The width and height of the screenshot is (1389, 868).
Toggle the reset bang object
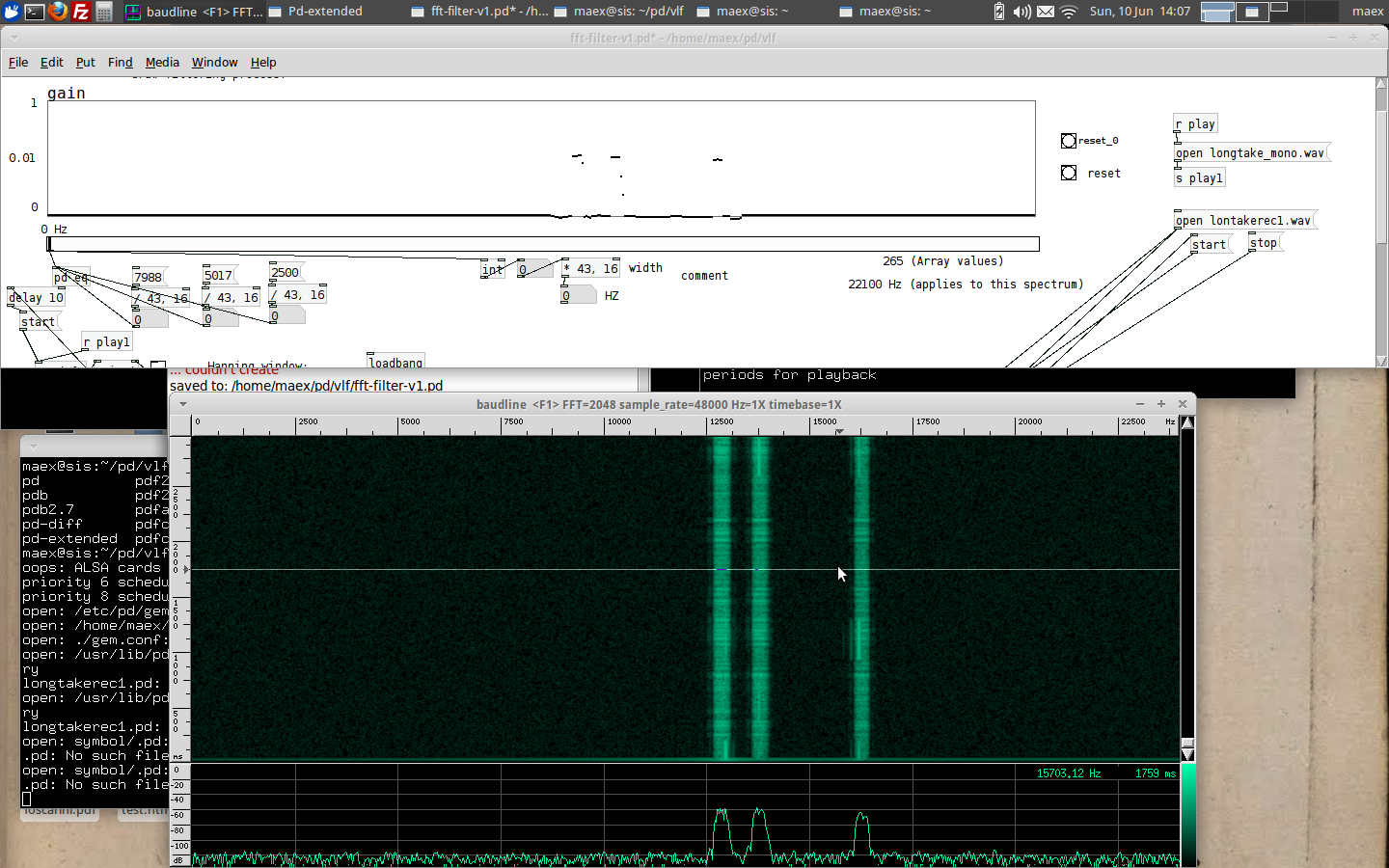pyautogui.click(x=1069, y=173)
